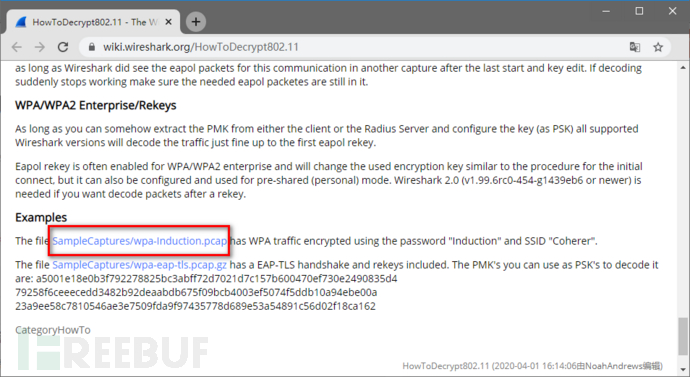Viewport: 690px width, 377px height.
Task: Open SampleCaptures/wpa-eap-tls.pcap.gz link
Action: 139,265
